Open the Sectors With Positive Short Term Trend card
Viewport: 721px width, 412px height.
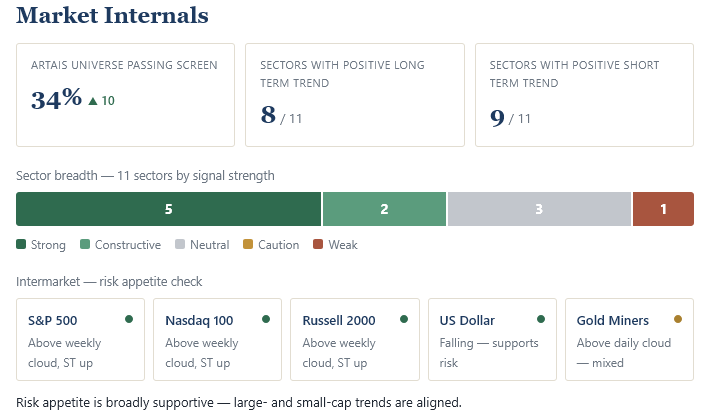(x=584, y=95)
